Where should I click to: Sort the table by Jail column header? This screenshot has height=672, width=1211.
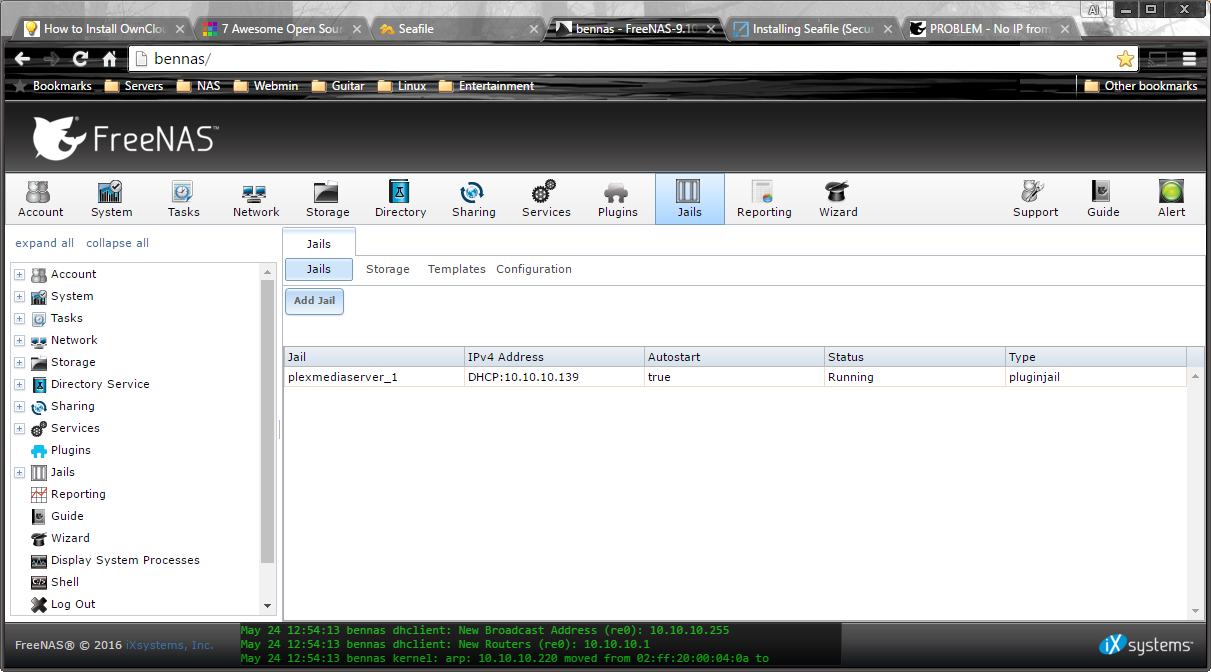coord(374,357)
